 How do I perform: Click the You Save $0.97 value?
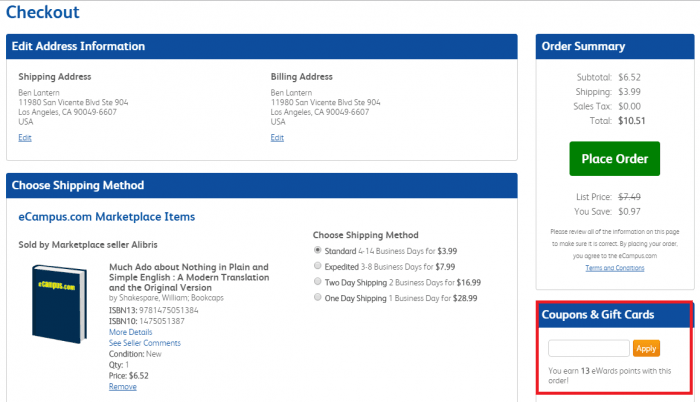[629, 212]
